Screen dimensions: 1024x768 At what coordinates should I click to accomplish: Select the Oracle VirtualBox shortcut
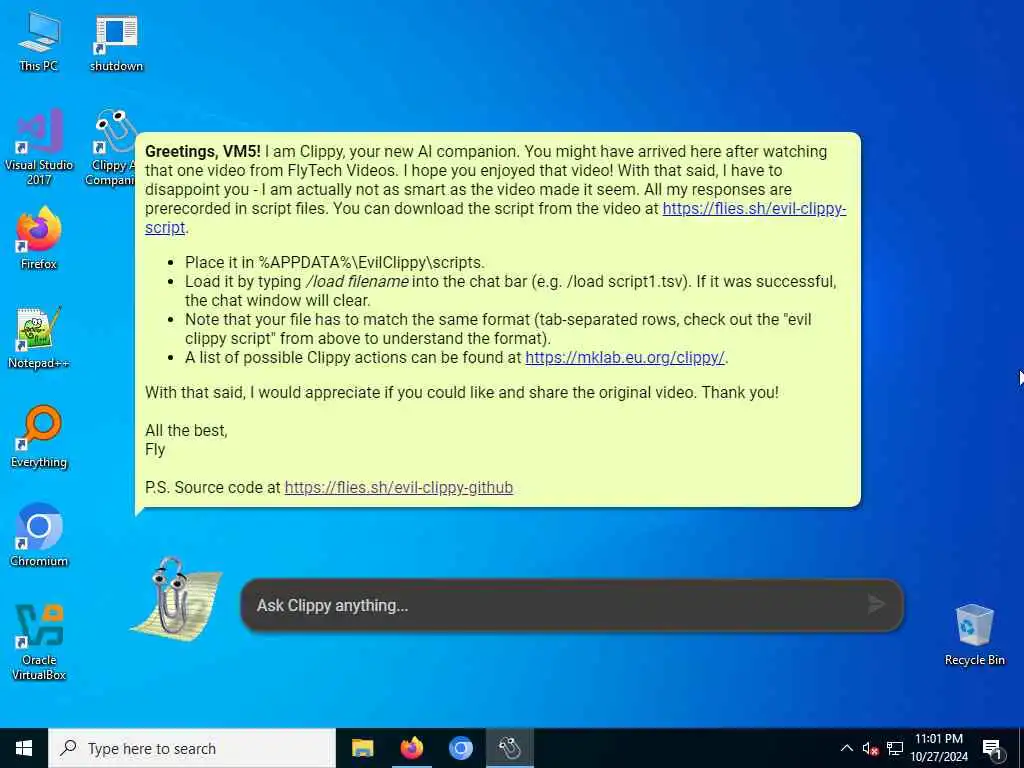tap(39, 642)
